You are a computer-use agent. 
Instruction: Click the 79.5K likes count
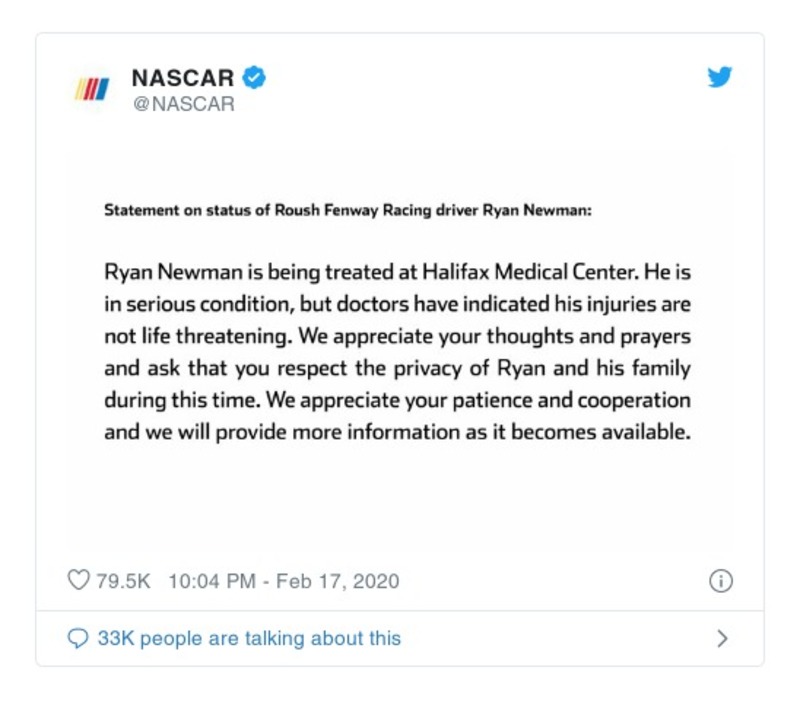pyautogui.click(x=123, y=581)
